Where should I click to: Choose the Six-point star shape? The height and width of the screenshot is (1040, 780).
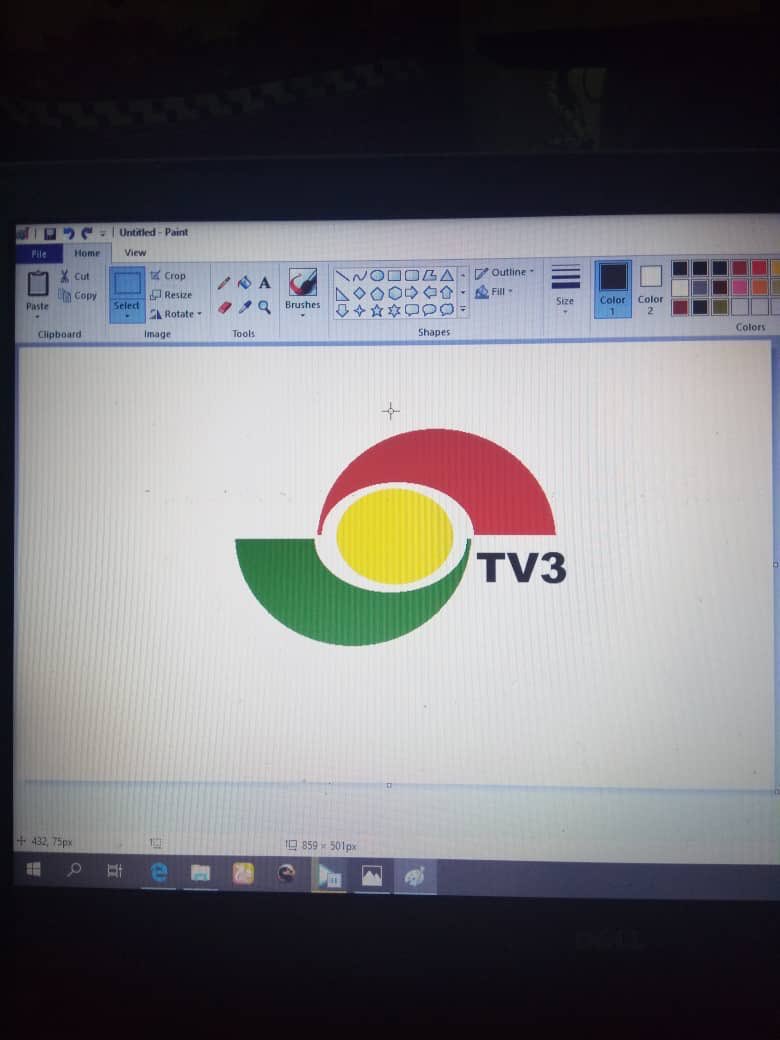394,310
